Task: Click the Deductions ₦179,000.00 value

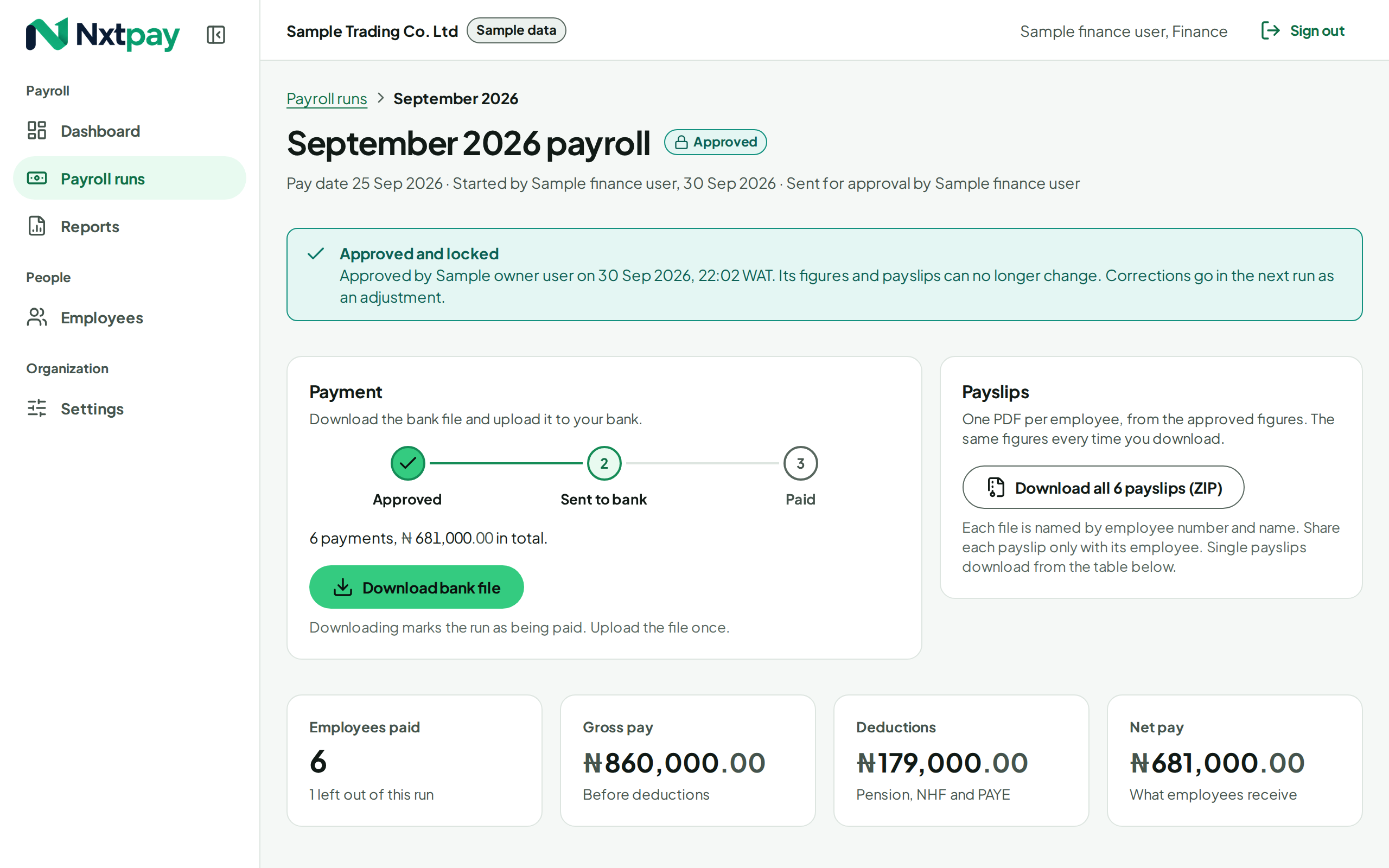Action: [942, 763]
